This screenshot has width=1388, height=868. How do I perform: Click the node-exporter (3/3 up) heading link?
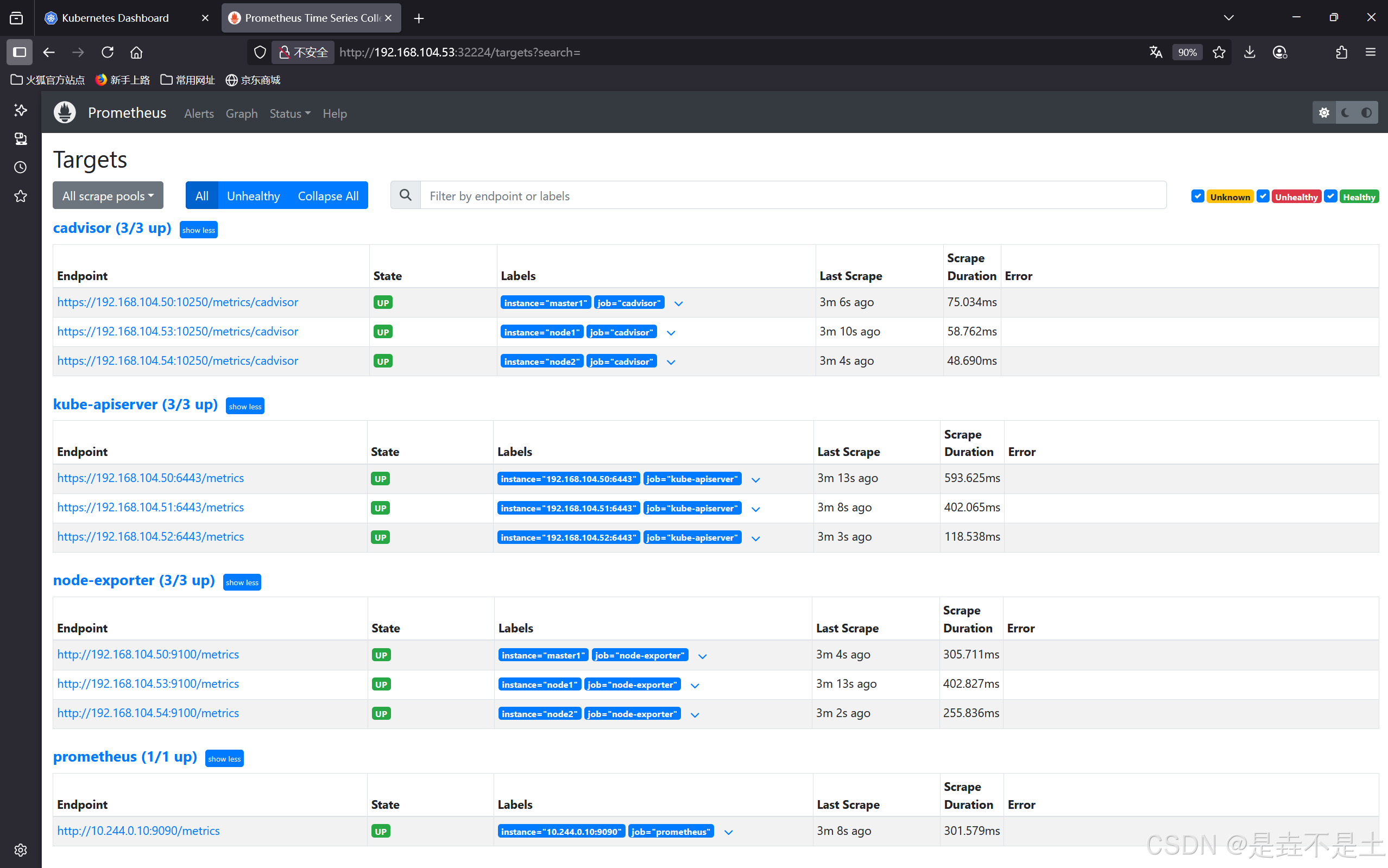(134, 580)
